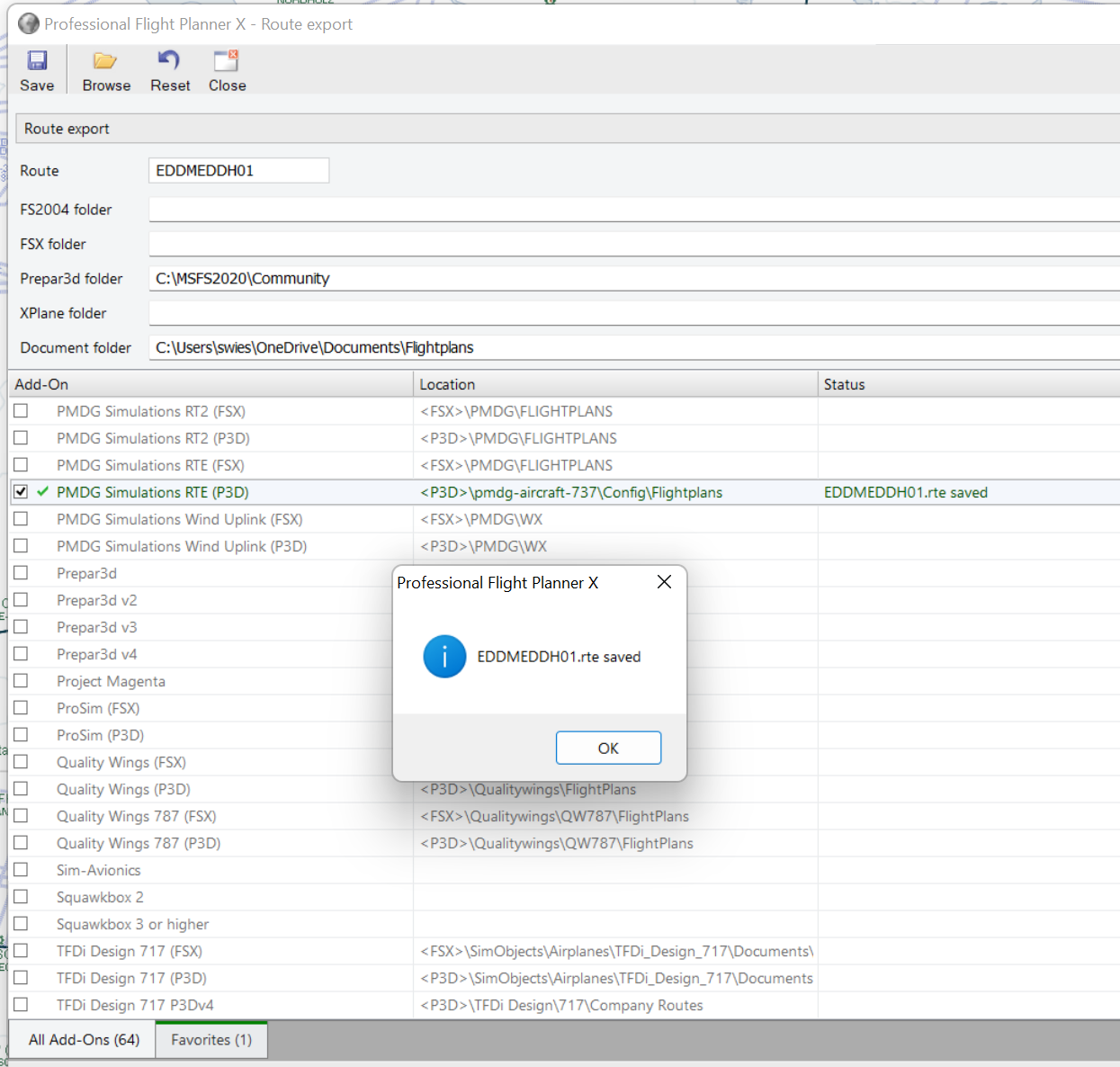Tick the TFDi Design 717 P3Dv4 checkbox
Screen dimensions: 1120x1067
[21, 1005]
